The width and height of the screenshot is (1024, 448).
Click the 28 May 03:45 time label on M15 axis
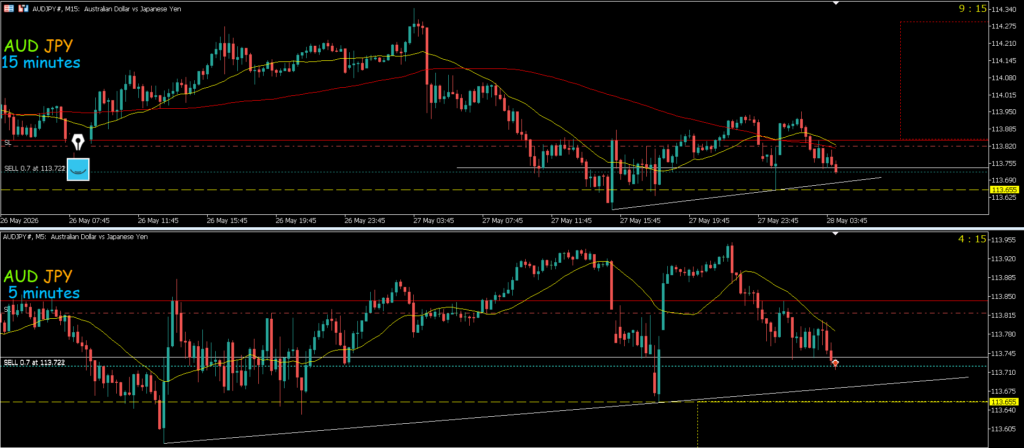click(x=848, y=220)
